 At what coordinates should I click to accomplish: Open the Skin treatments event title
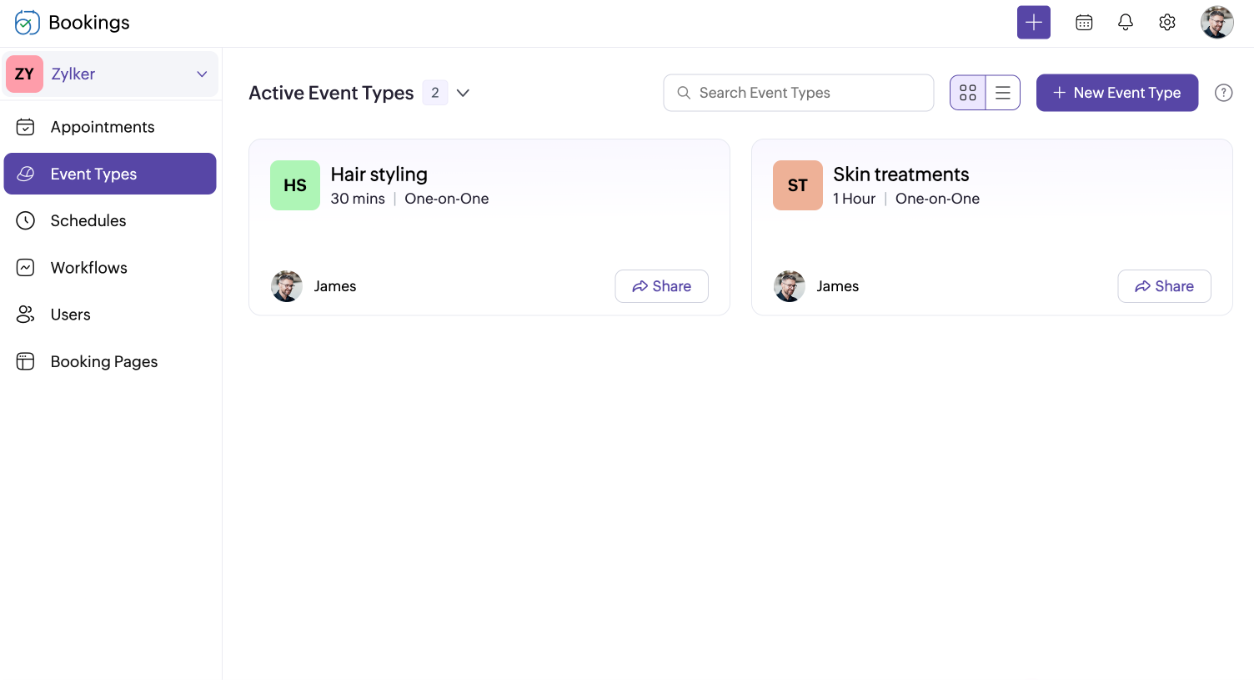point(901,174)
